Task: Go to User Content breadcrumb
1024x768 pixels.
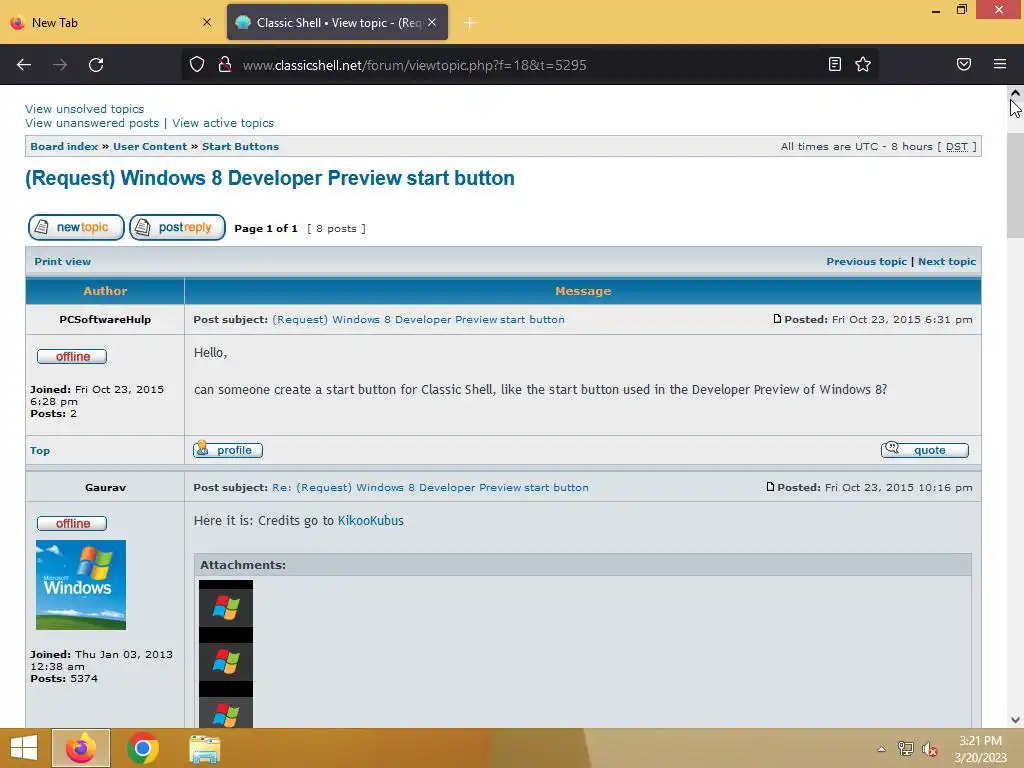Action: (150, 146)
